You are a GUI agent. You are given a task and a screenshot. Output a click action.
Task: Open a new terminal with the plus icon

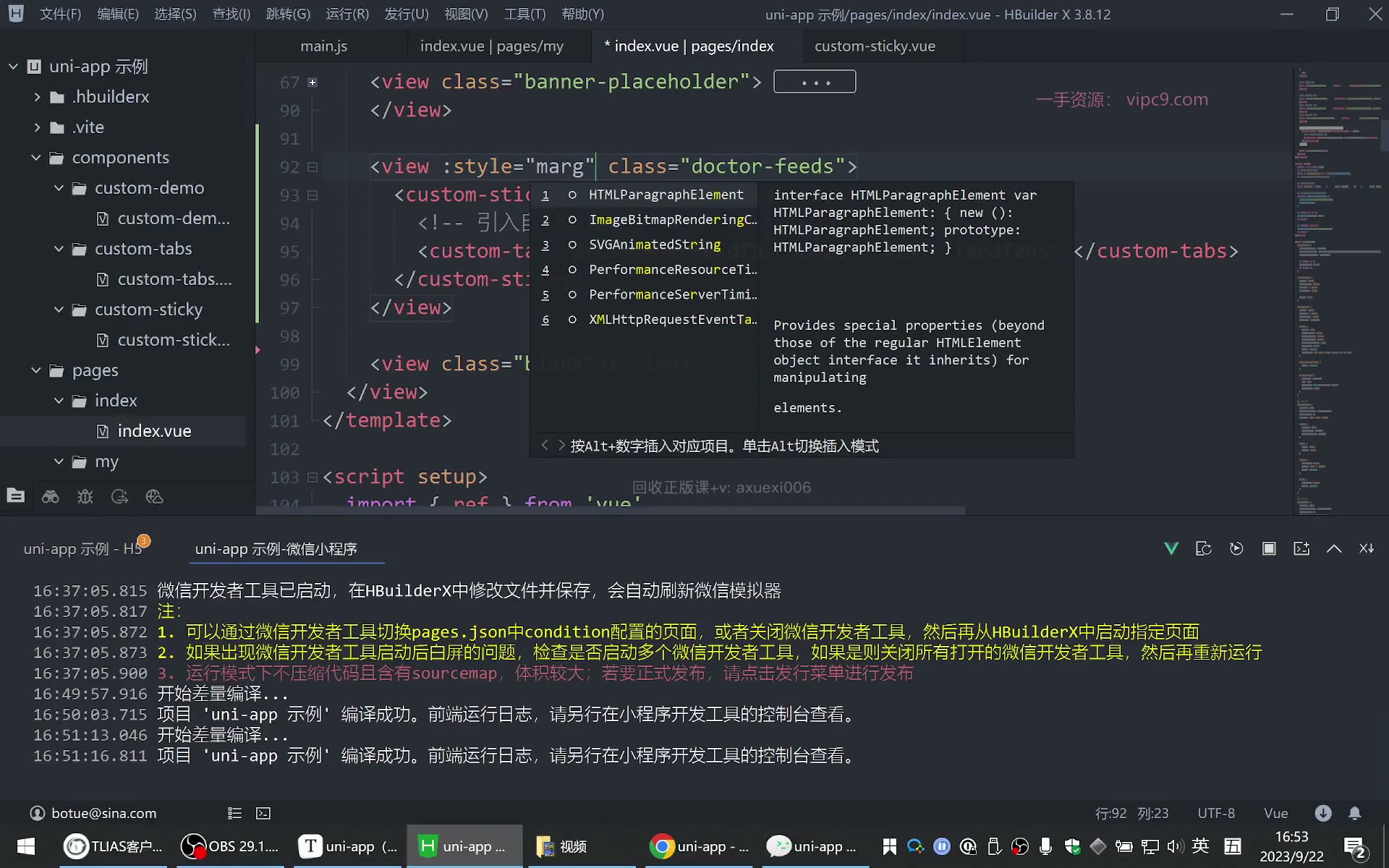click(x=1301, y=549)
